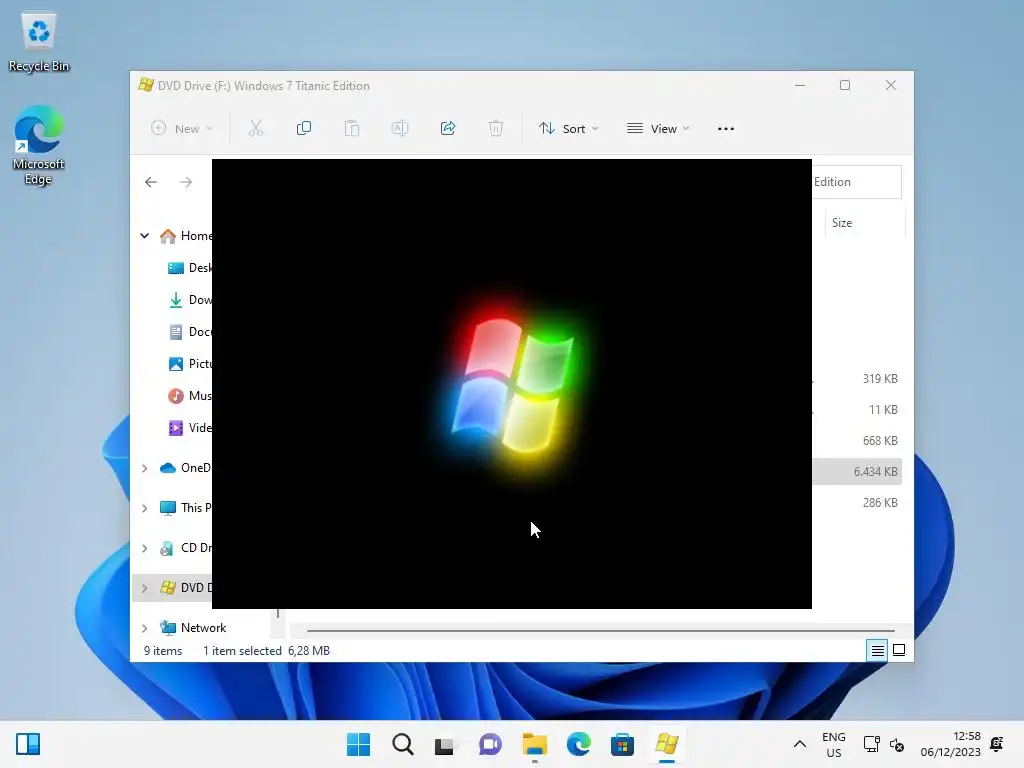Viewport: 1024px width, 768px height.
Task: Click the Size column header
Action: [x=865, y=223]
